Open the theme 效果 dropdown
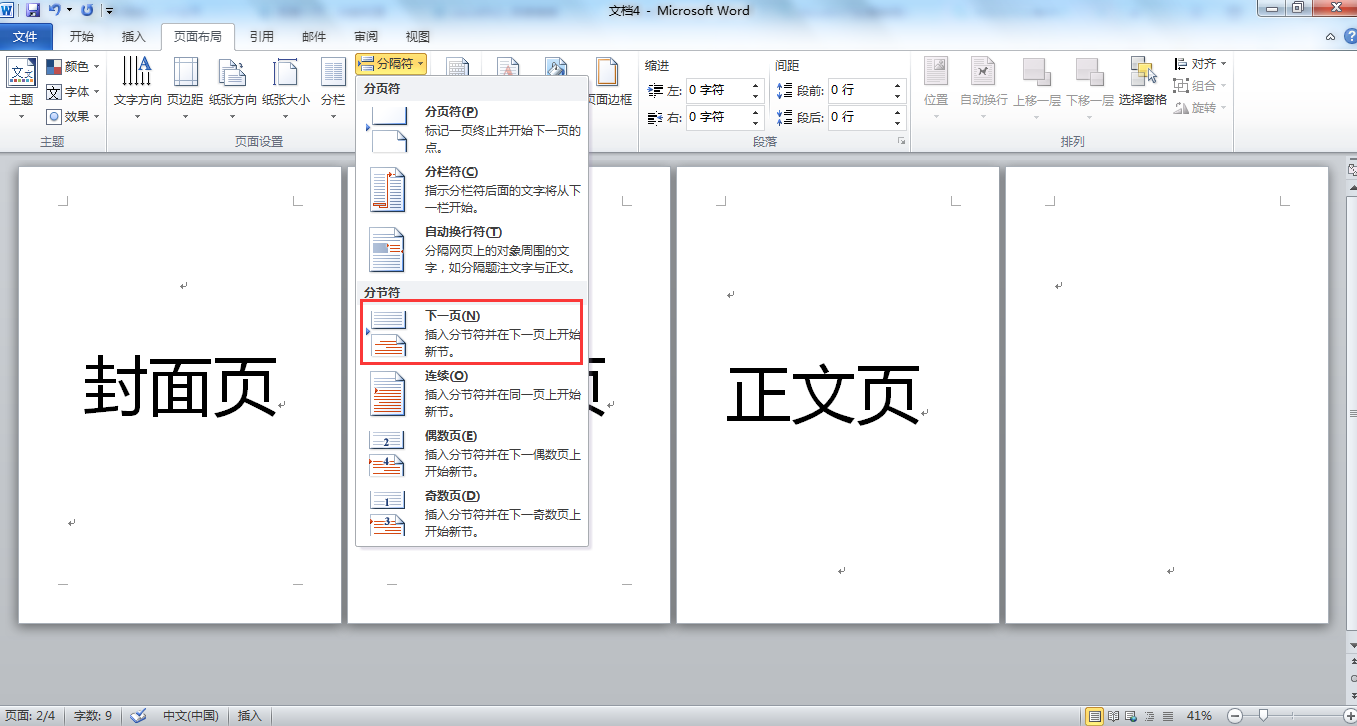Image resolution: width=1357 pixels, height=726 pixels. [x=72, y=116]
